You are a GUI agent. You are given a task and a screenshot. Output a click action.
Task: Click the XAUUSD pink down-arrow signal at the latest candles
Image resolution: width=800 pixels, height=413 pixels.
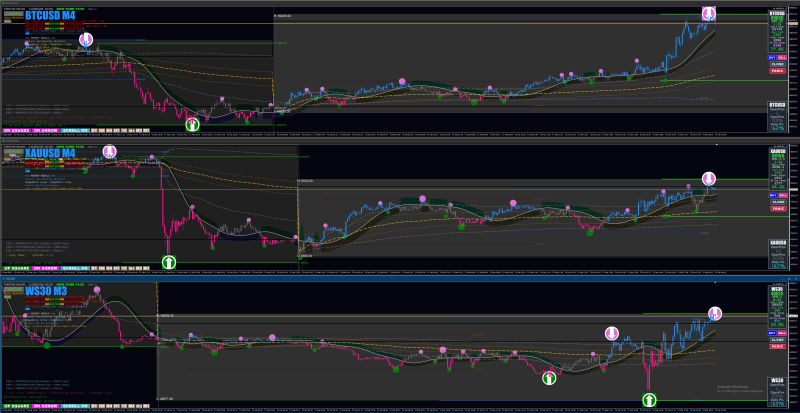tap(709, 179)
